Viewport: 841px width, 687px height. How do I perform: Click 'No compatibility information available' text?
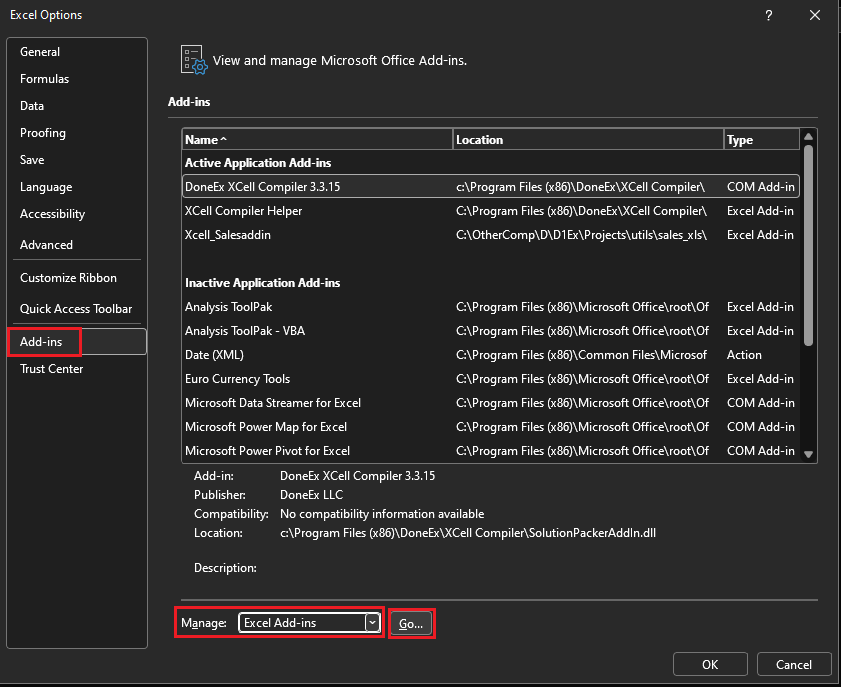(382, 514)
